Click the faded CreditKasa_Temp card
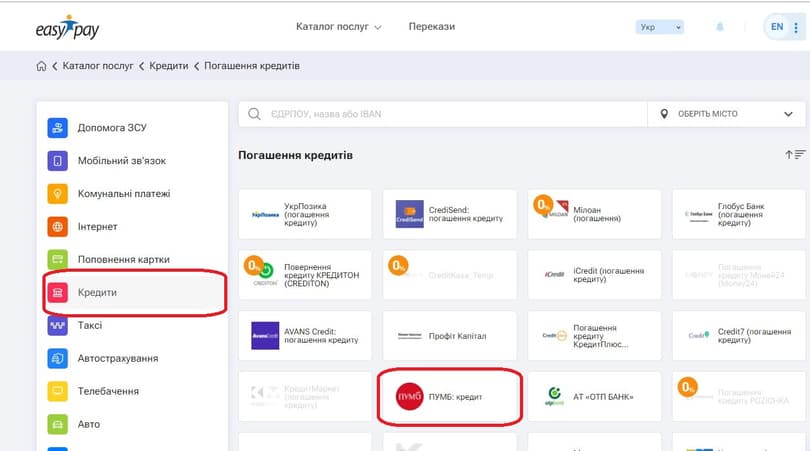 coord(449,275)
